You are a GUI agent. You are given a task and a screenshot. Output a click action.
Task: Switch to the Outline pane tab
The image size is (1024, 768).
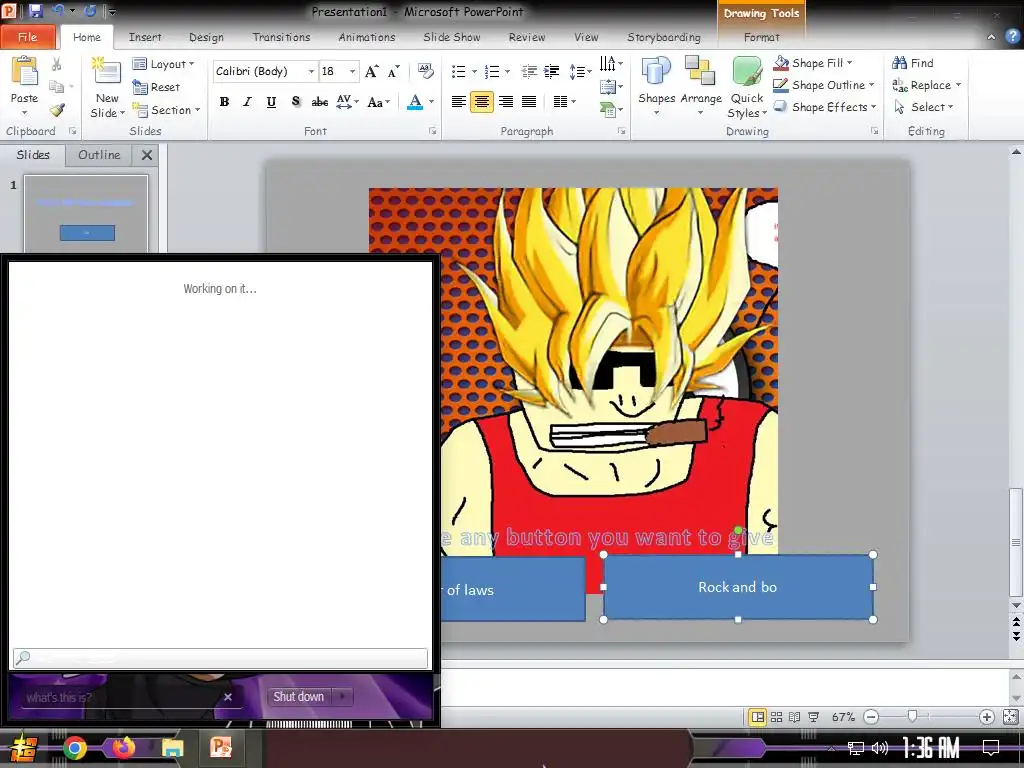pos(99,155)
